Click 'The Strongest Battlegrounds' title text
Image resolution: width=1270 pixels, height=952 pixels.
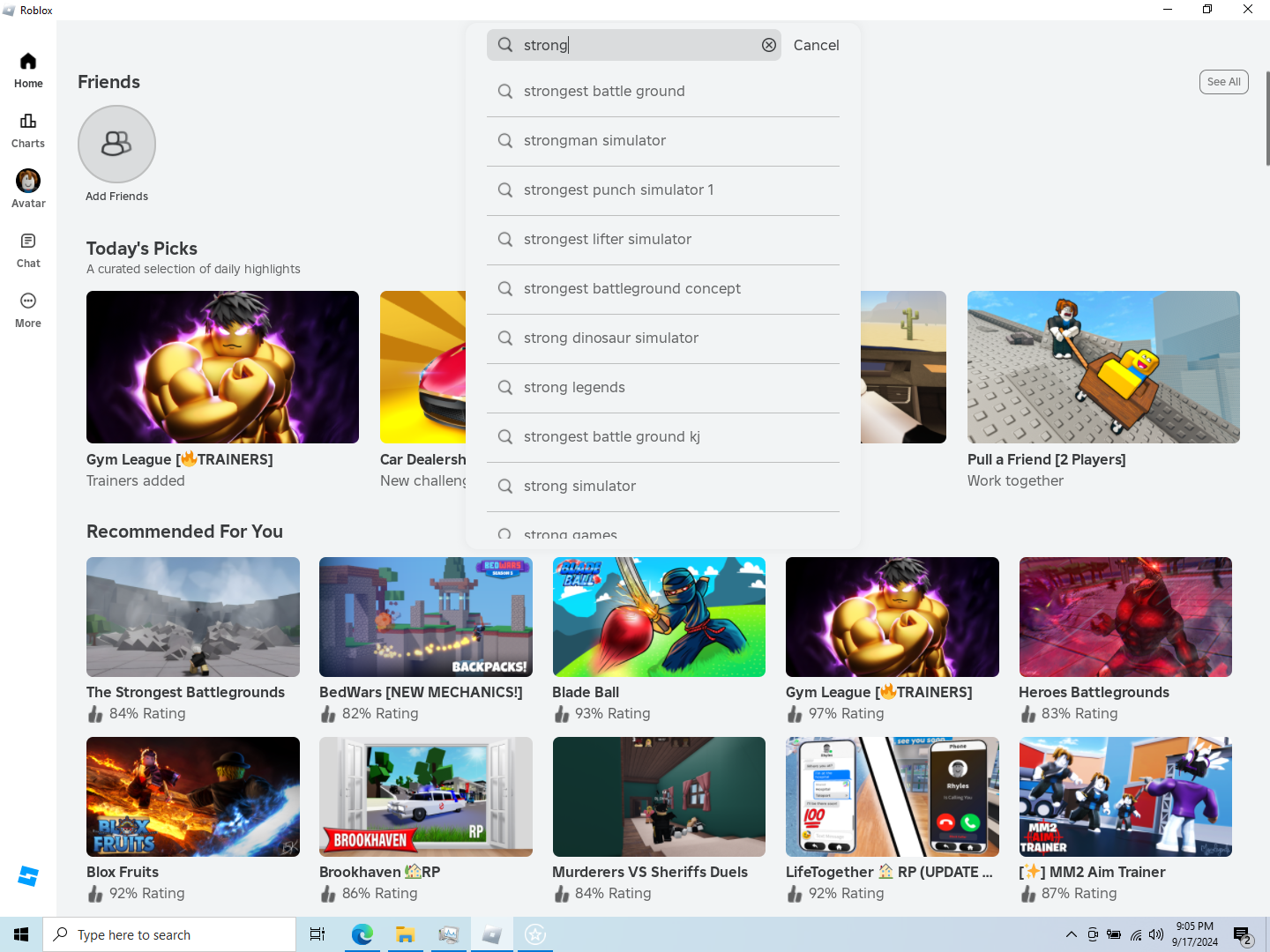[x=185, y=693]
